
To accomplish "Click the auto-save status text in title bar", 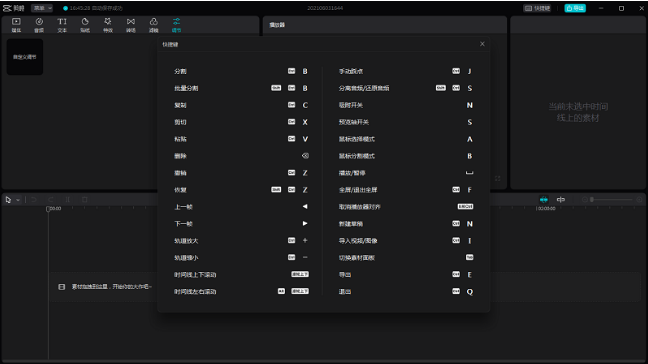I will (96, 8).
